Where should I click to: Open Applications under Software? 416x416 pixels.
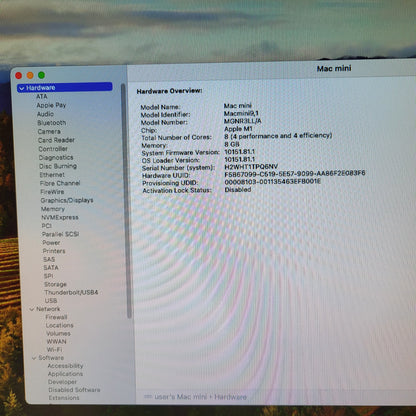coord(65,374)
